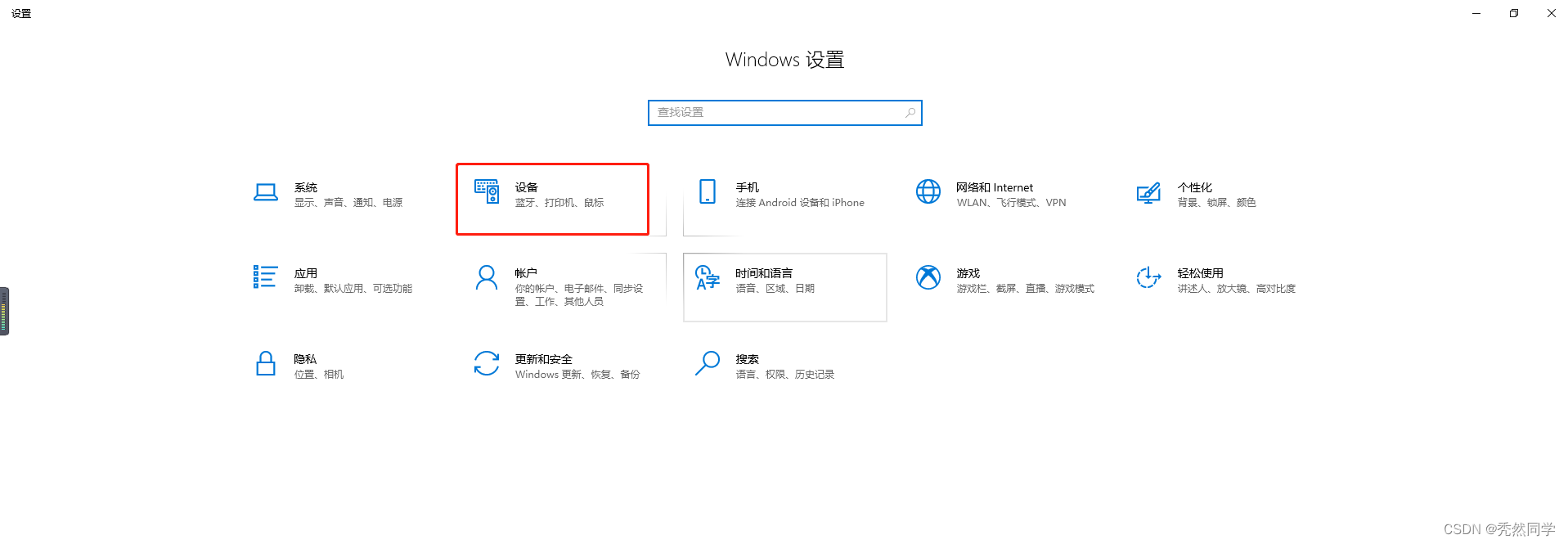Screen dimensions: 1568x544
Task: Click WLAN、飞行模式、VPN description
Action: (1012, 203)
